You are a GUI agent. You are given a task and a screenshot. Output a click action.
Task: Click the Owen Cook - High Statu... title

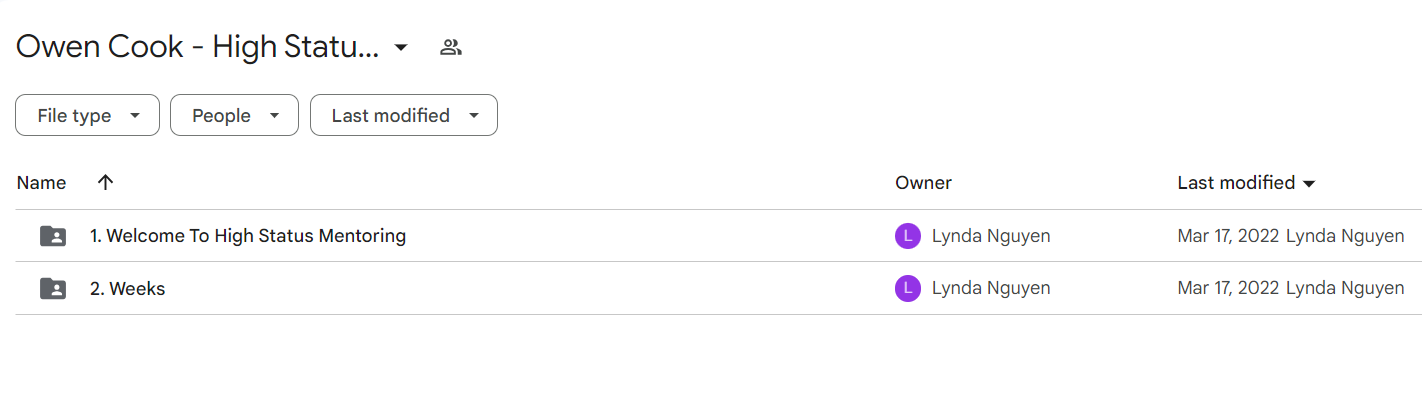pyautogui.click(x=197, y=47)
